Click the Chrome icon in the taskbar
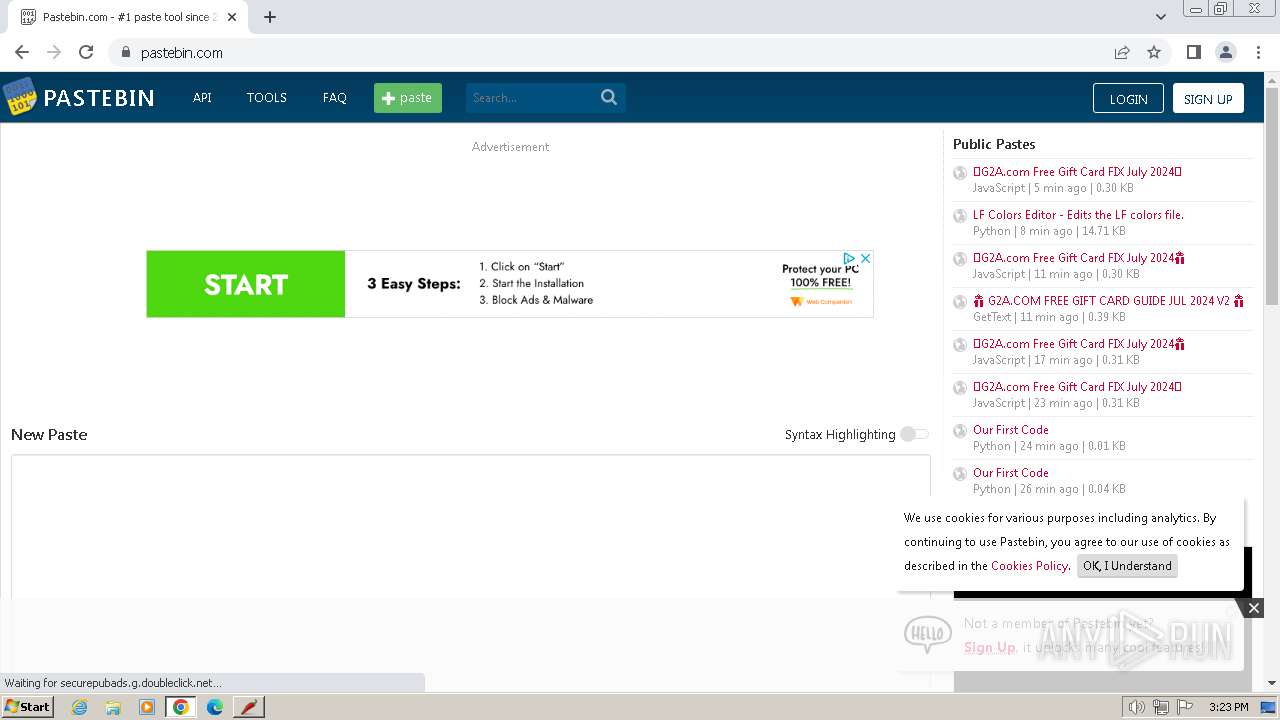This screenshot has height=720, width=1280. 181,707
